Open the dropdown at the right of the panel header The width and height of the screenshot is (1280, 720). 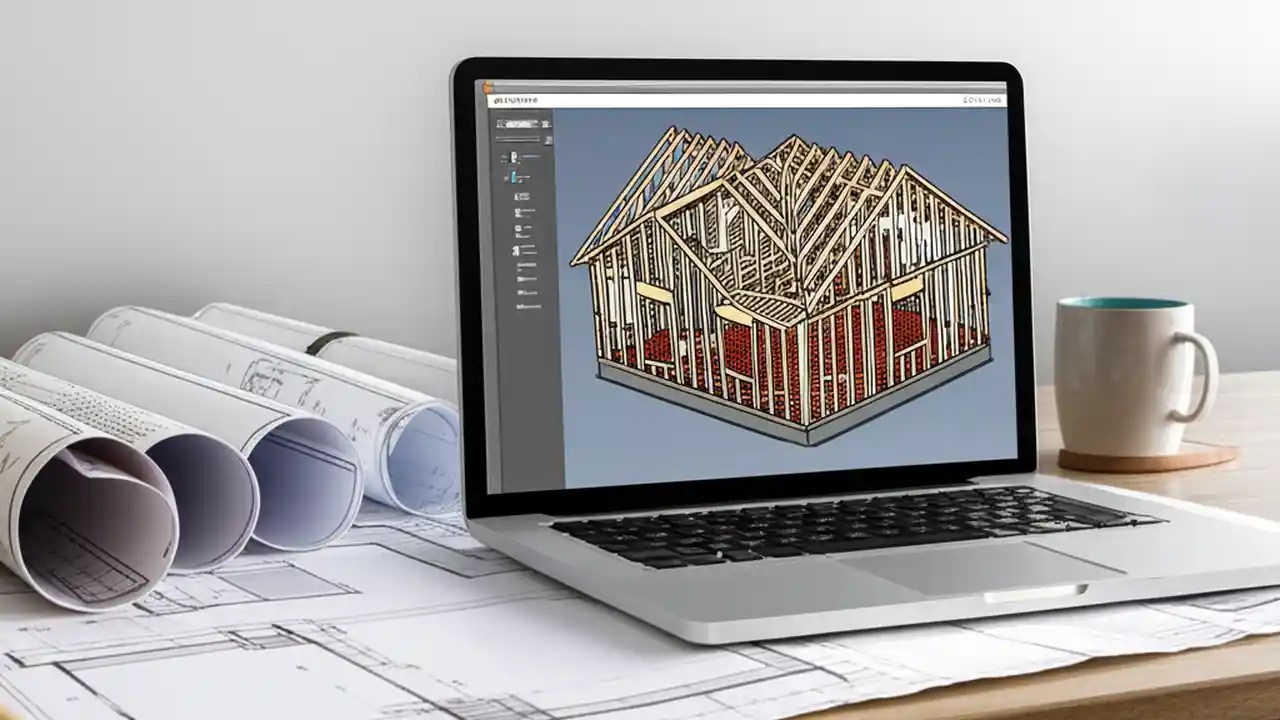coord(546,124)
